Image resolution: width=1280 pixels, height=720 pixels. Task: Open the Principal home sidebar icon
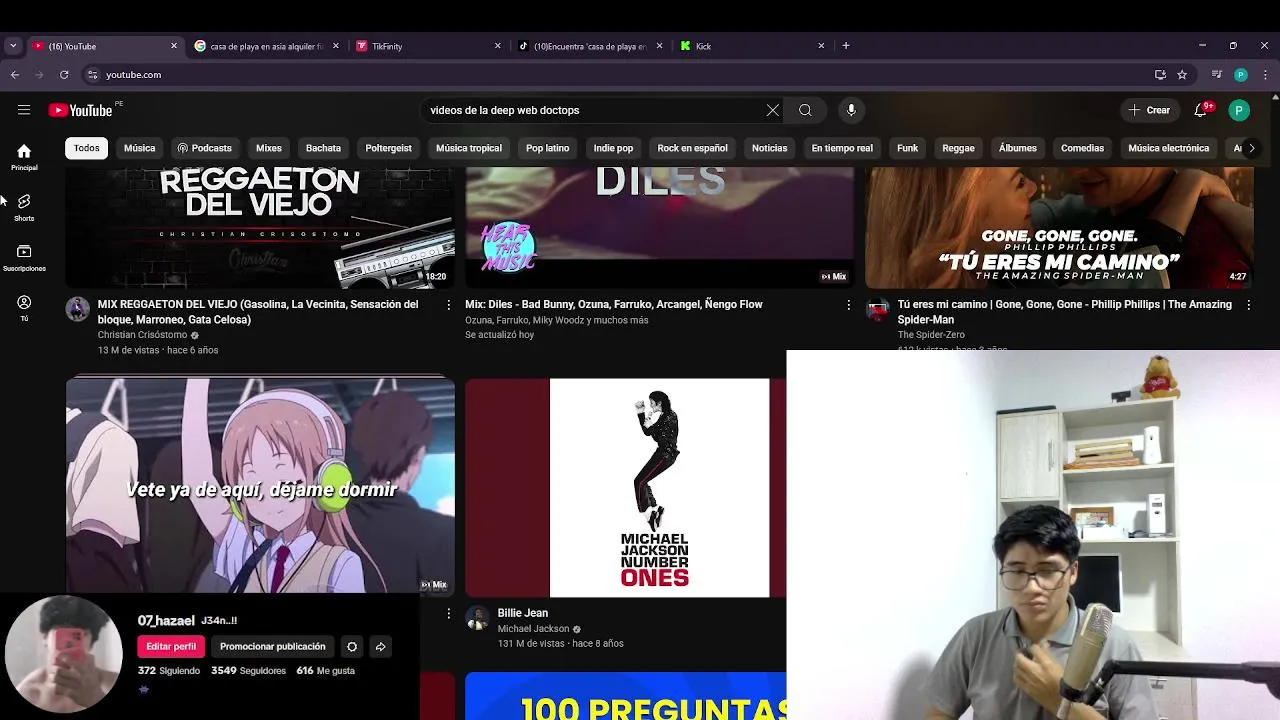coord(24,157)
